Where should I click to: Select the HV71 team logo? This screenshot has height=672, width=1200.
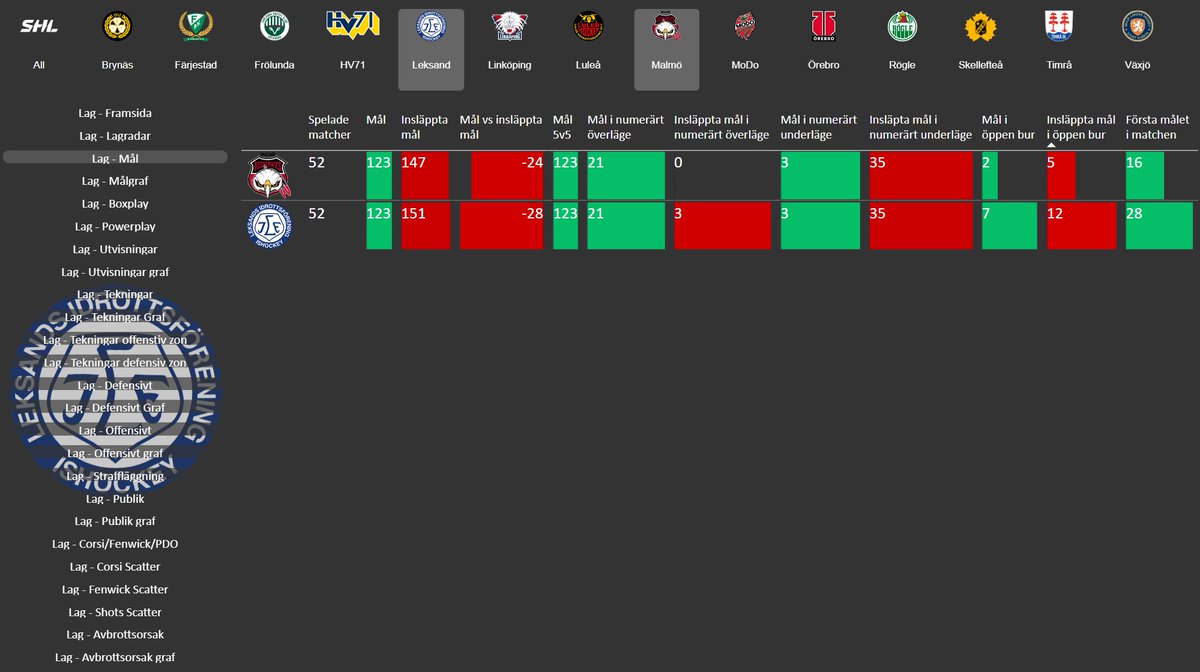pyautogui.click(x=352, y=24)
